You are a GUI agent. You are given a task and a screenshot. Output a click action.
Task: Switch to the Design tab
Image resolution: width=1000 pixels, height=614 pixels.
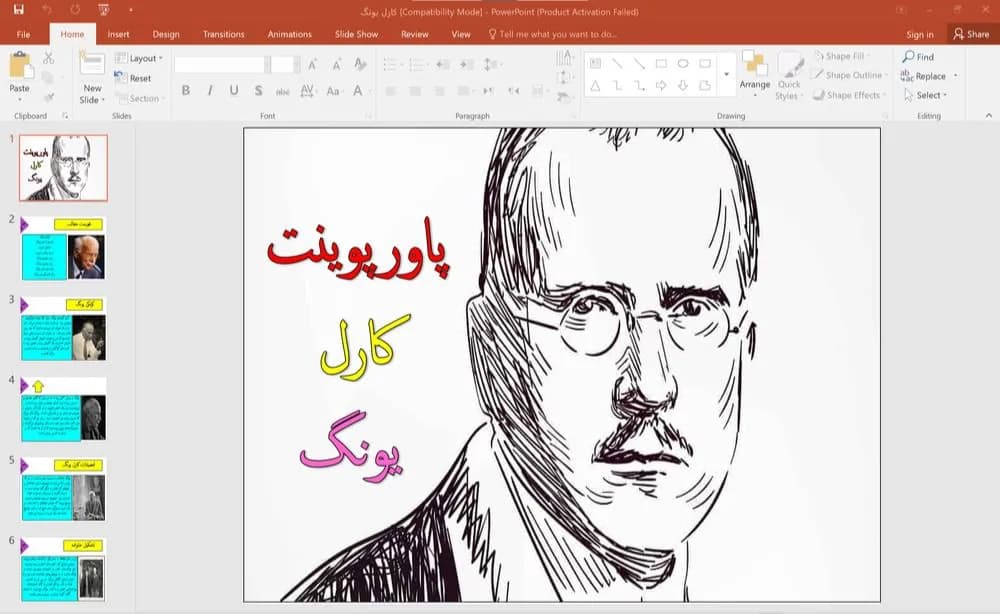click(166, 34)
